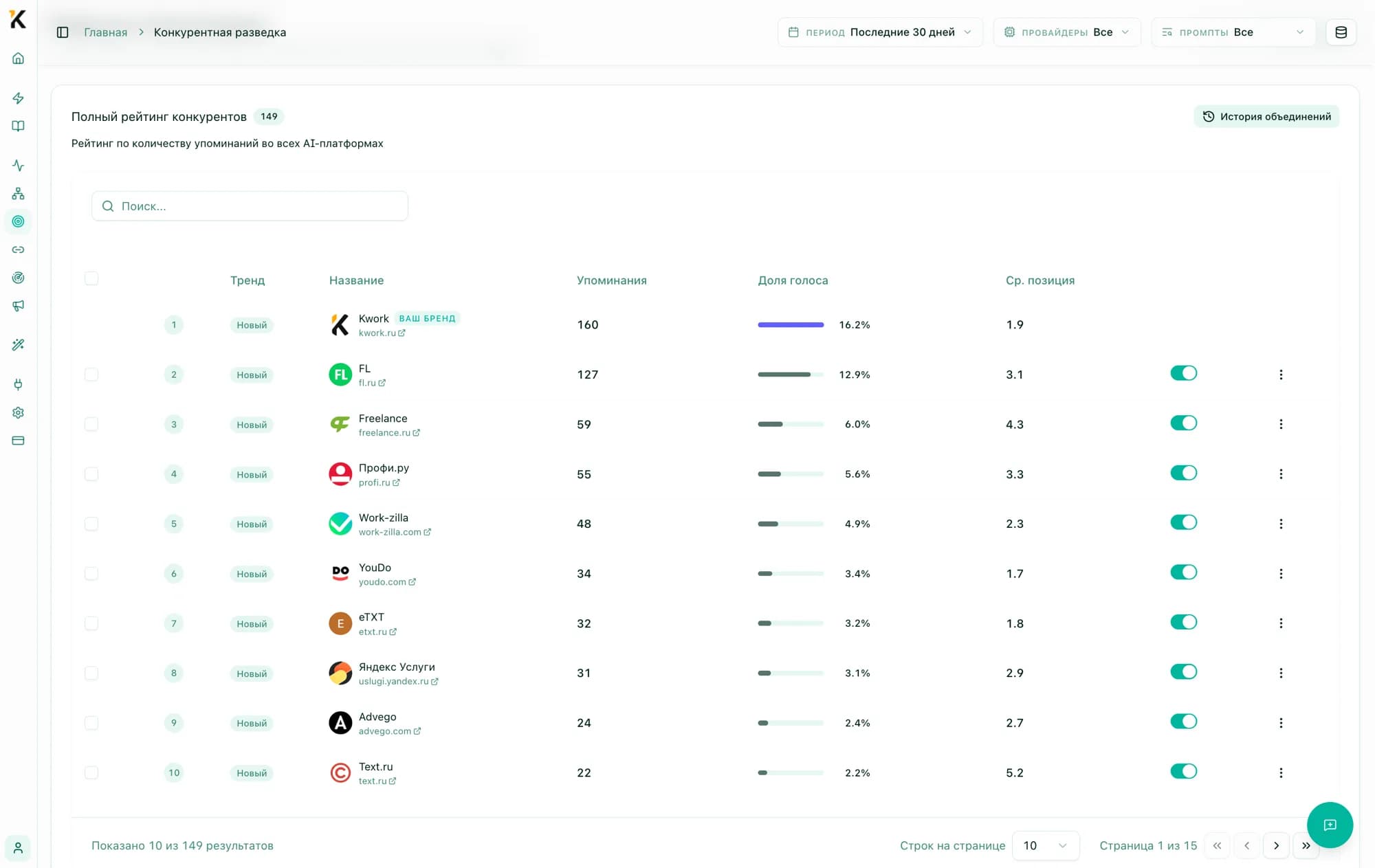Image resolution: width=1375 pixels, height=868 pixels.
Task: Open the settings gear sidebar icon
Action: tap(19, 412)
